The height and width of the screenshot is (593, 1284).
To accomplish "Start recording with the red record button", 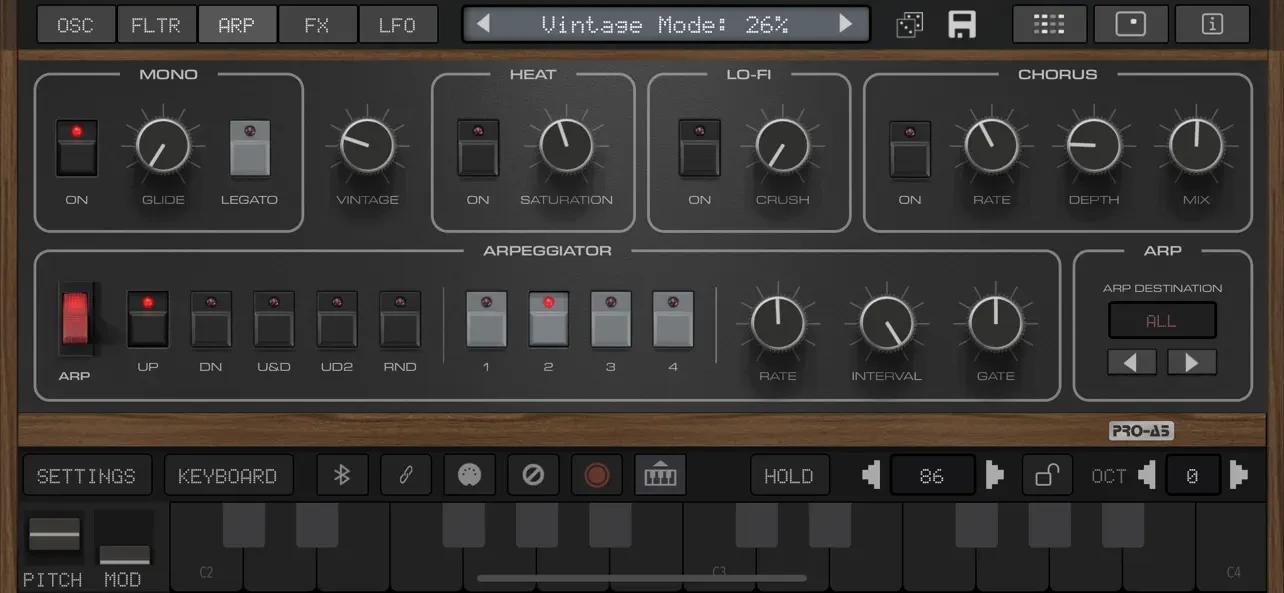I will pyautogui.click(x=597, y=475).
